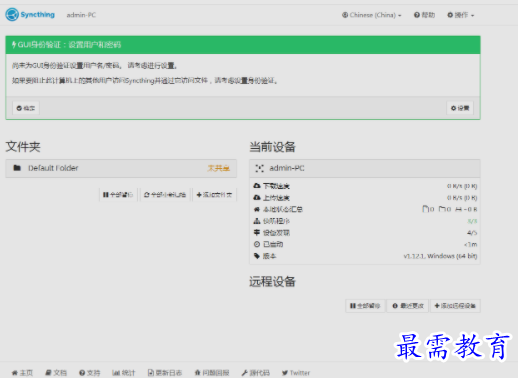The height and width of the screenshot is (378, 518).
Task: Click the discovery 4/5 value
Action: (472, 233)
